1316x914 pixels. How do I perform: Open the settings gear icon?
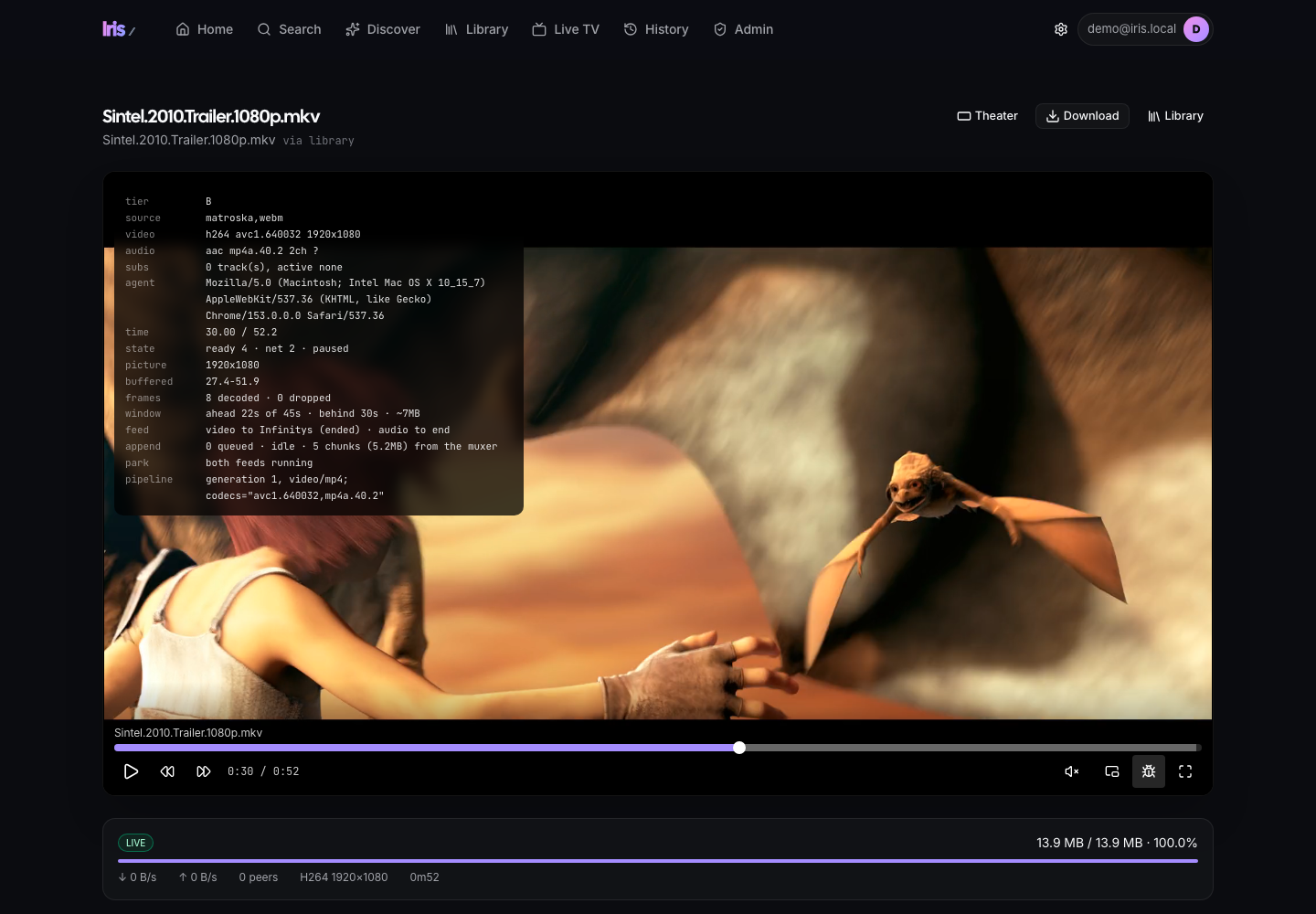click(x=1061, y=29)
